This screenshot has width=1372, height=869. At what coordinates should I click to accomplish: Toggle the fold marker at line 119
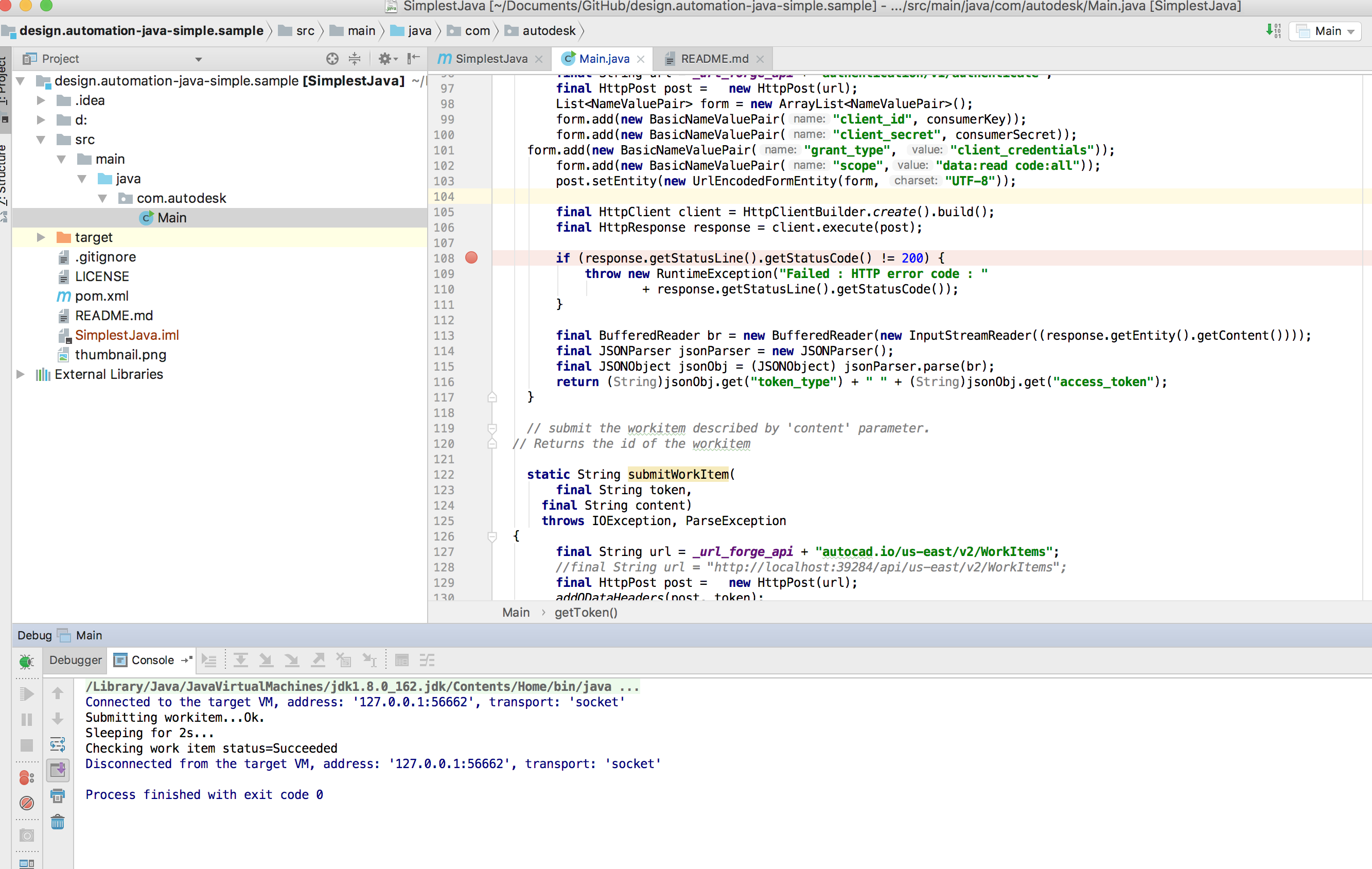492,428
